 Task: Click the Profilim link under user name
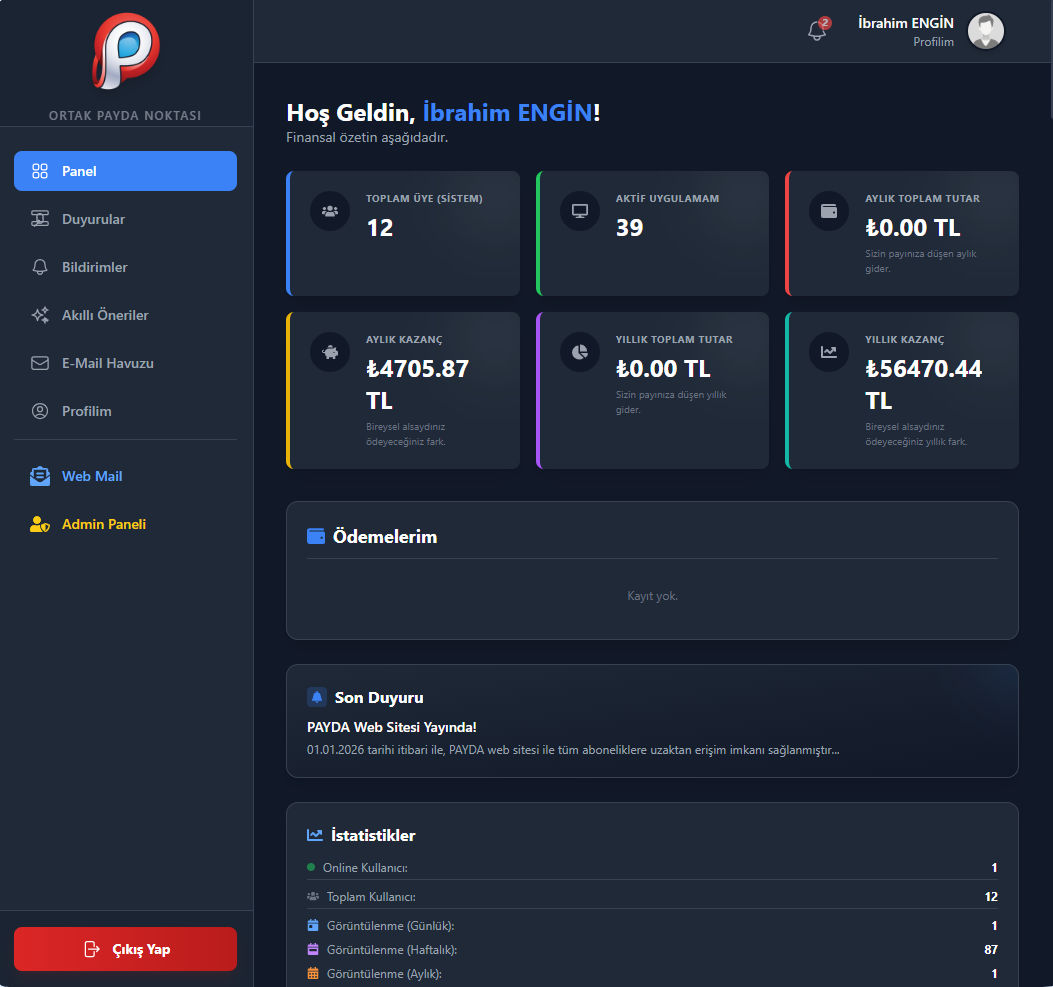(x=933, y=42)
